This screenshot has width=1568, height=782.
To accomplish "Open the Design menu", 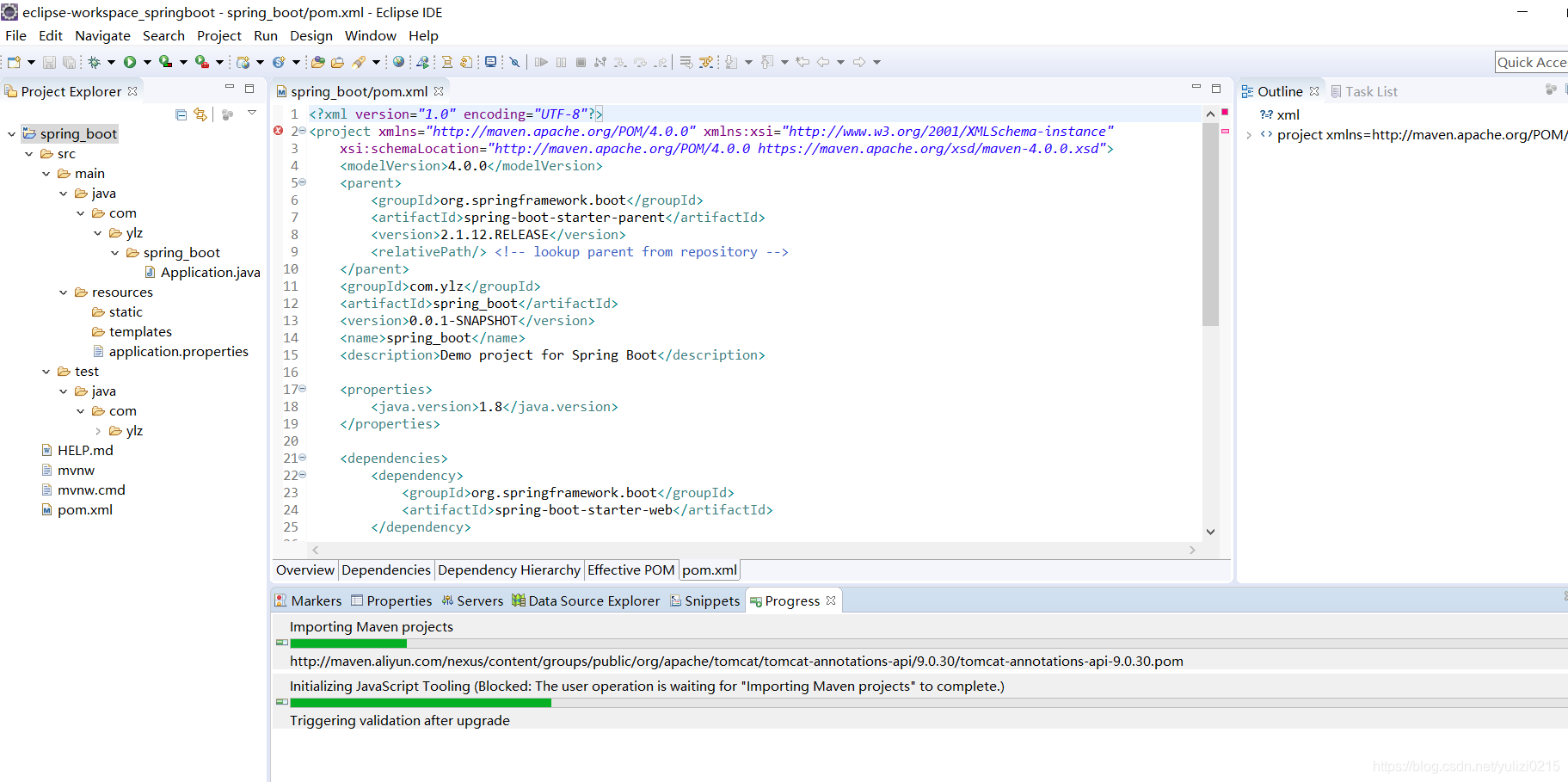I will coord(311,35).
